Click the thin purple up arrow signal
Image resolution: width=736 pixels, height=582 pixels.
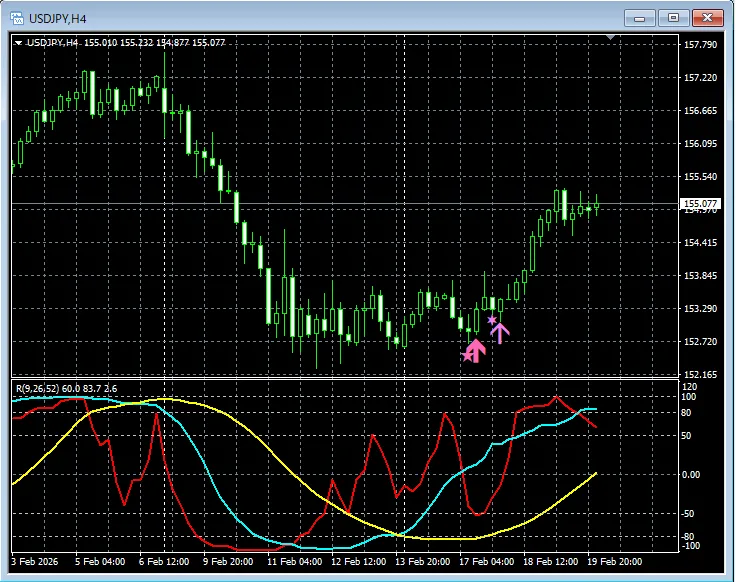499,332
